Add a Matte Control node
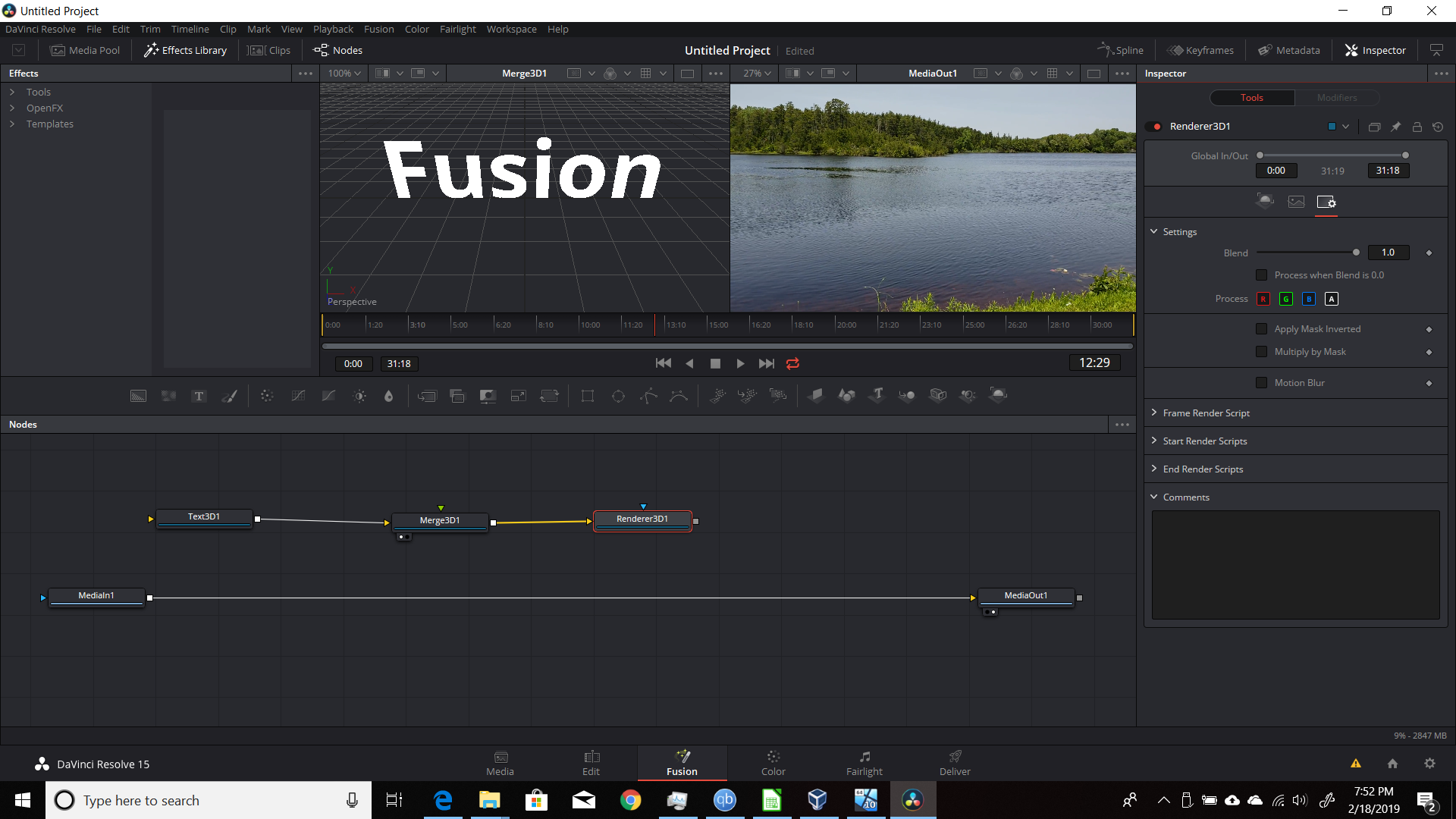Screen dimensions: 1456x819 pyautogui.click(x=488, y=396)
